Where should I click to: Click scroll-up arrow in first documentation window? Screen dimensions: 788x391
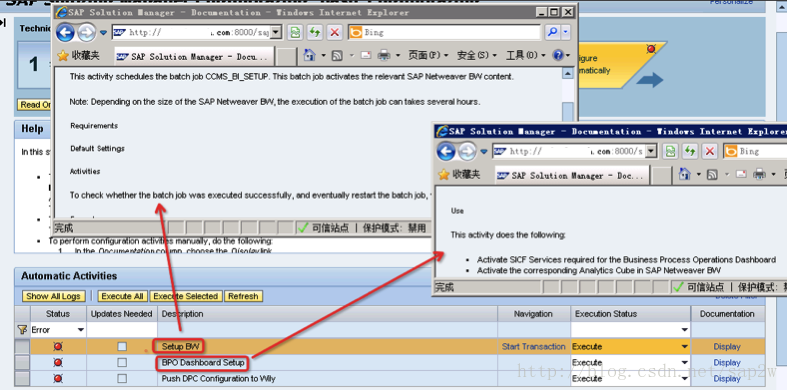point(567,74)
